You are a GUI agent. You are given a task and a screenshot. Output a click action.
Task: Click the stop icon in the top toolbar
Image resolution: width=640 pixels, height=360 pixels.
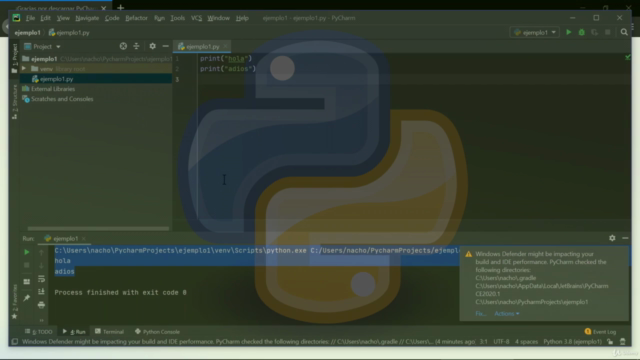click(607, 32)
